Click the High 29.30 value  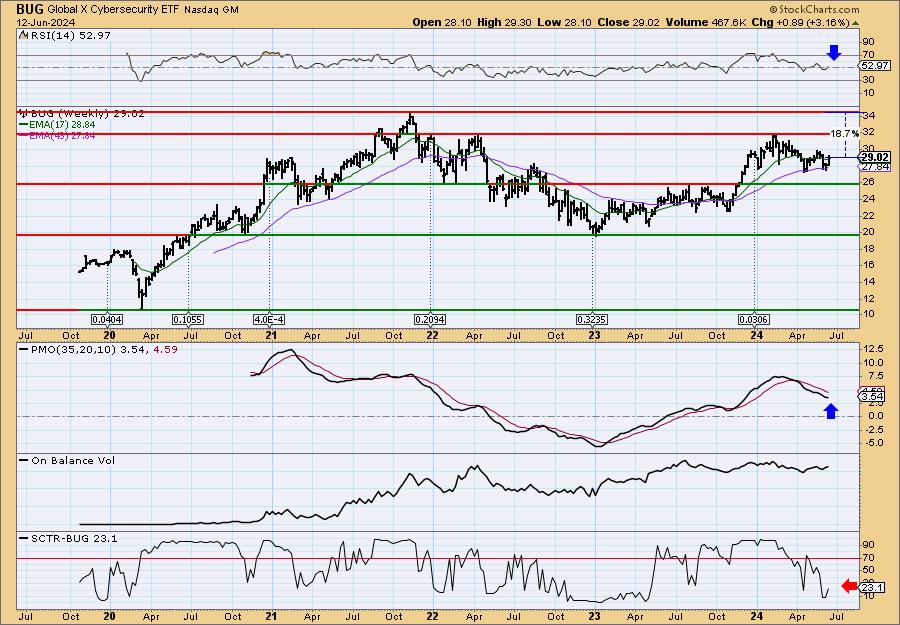pyautogui.click(x=504, y=22)
